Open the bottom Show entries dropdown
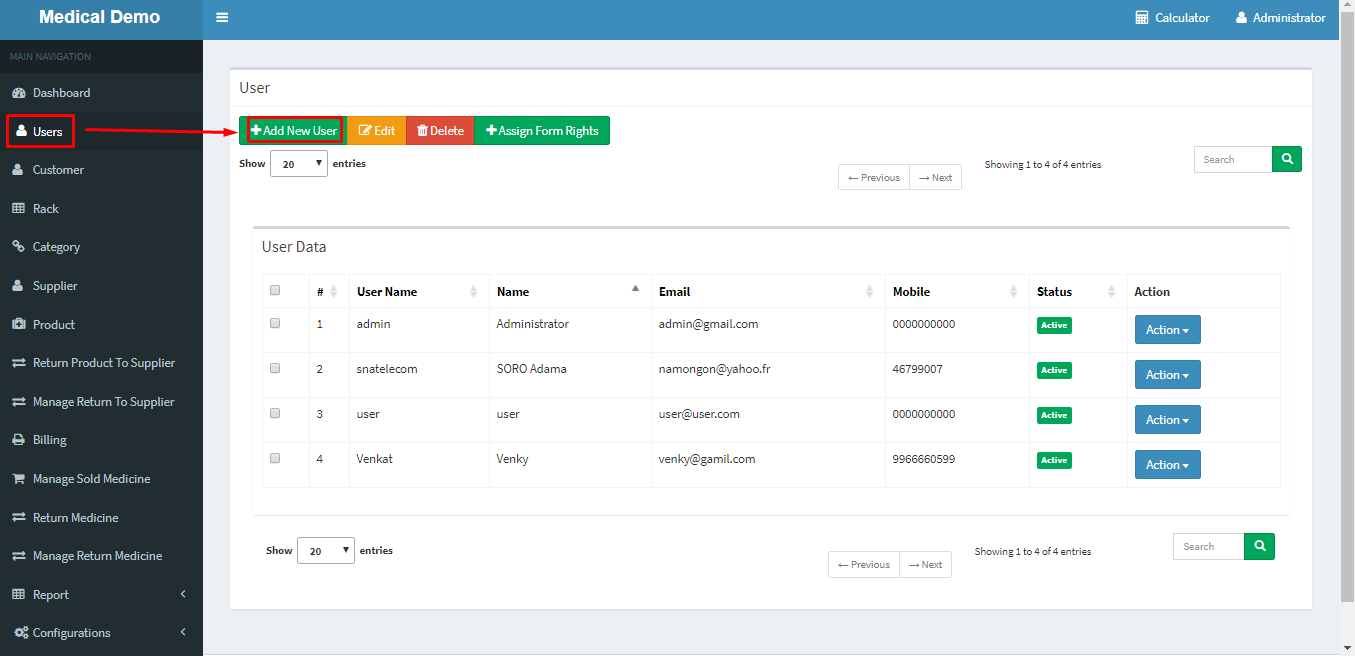The height and width of the screenshot is (656, 1355). [326, 551]
